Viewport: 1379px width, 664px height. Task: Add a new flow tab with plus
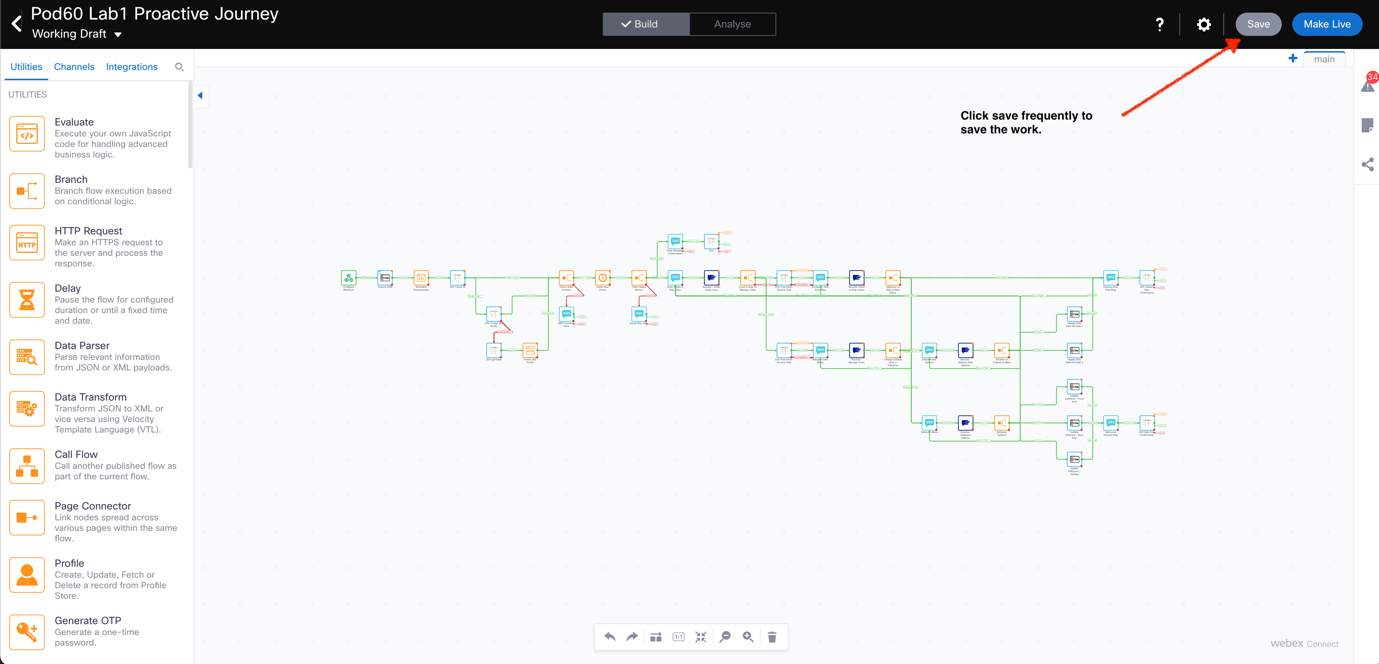(1293, 59)
